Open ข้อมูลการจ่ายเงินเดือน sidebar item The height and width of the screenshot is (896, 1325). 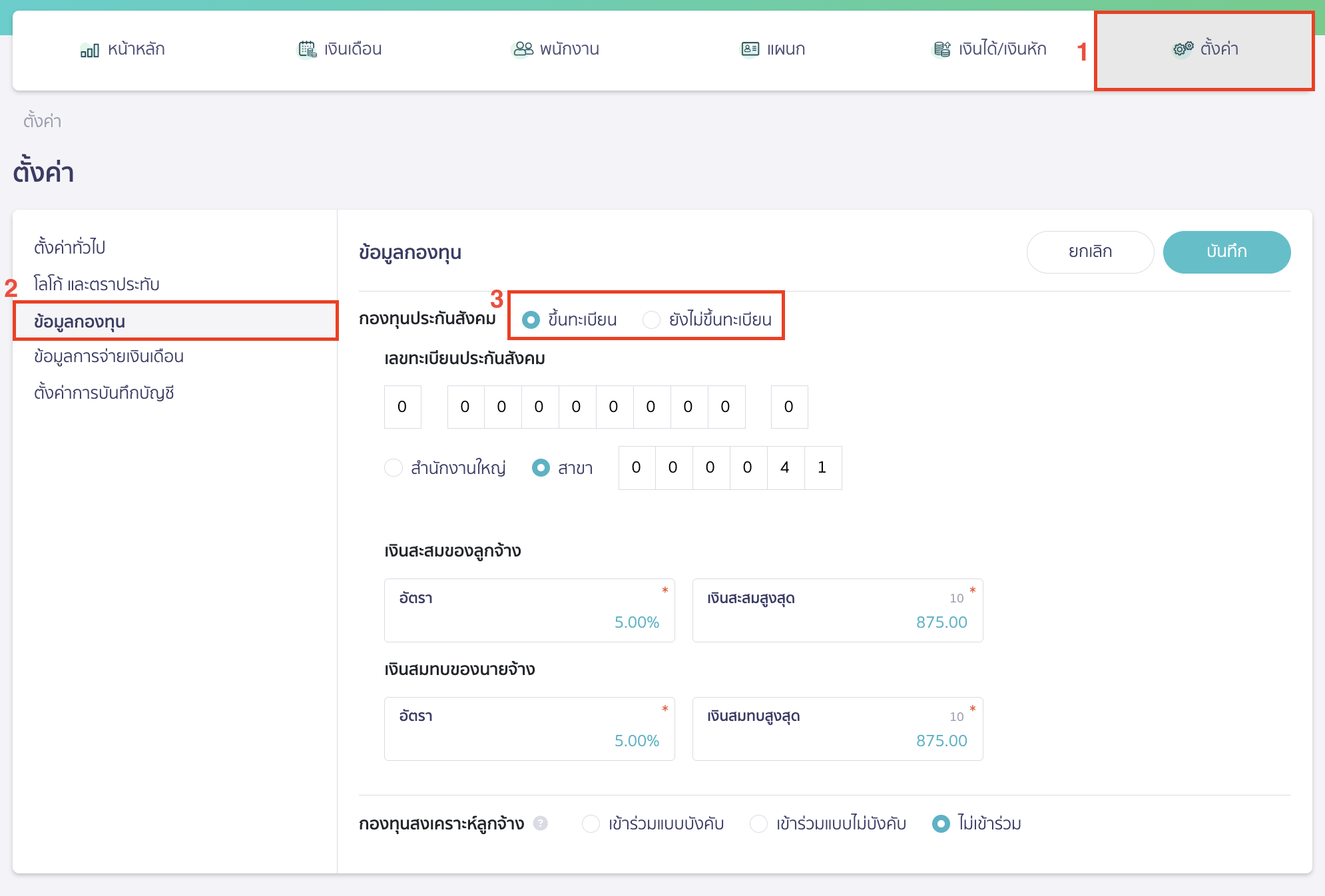click(x=109, y=357)
